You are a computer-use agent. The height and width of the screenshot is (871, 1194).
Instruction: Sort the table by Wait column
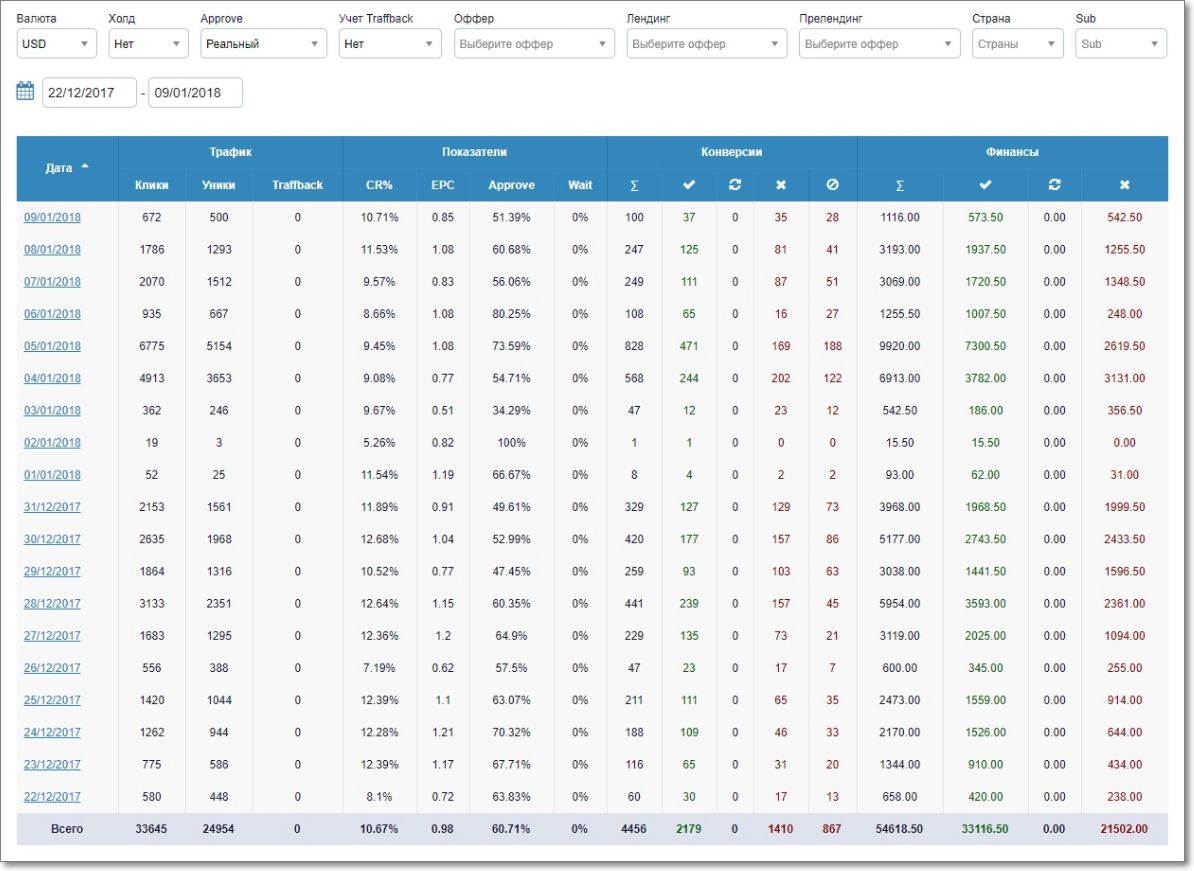tap(580, 185)
